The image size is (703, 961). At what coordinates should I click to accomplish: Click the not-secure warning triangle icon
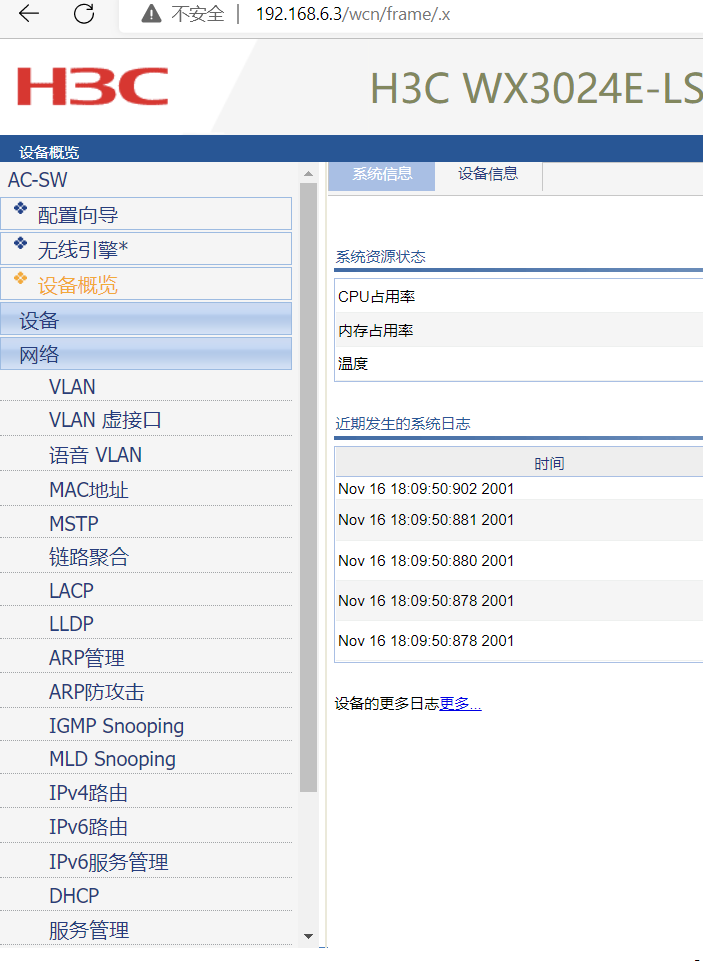(x=151, y=13)
